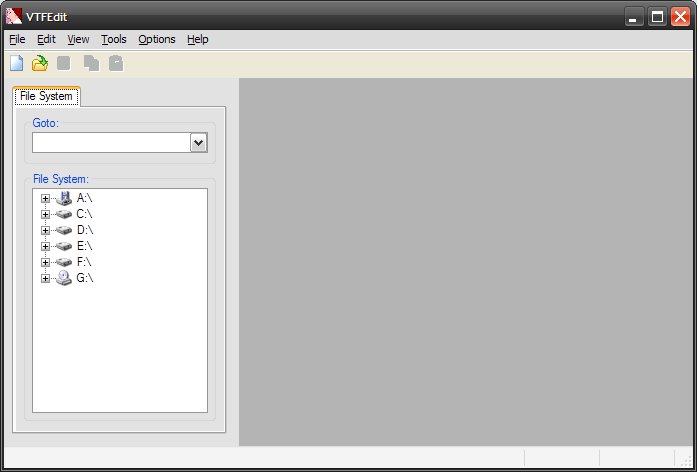The image size is (697, 472).
Task: Expand the F:\ drive in file tree
Action: (x=45, y=262)
